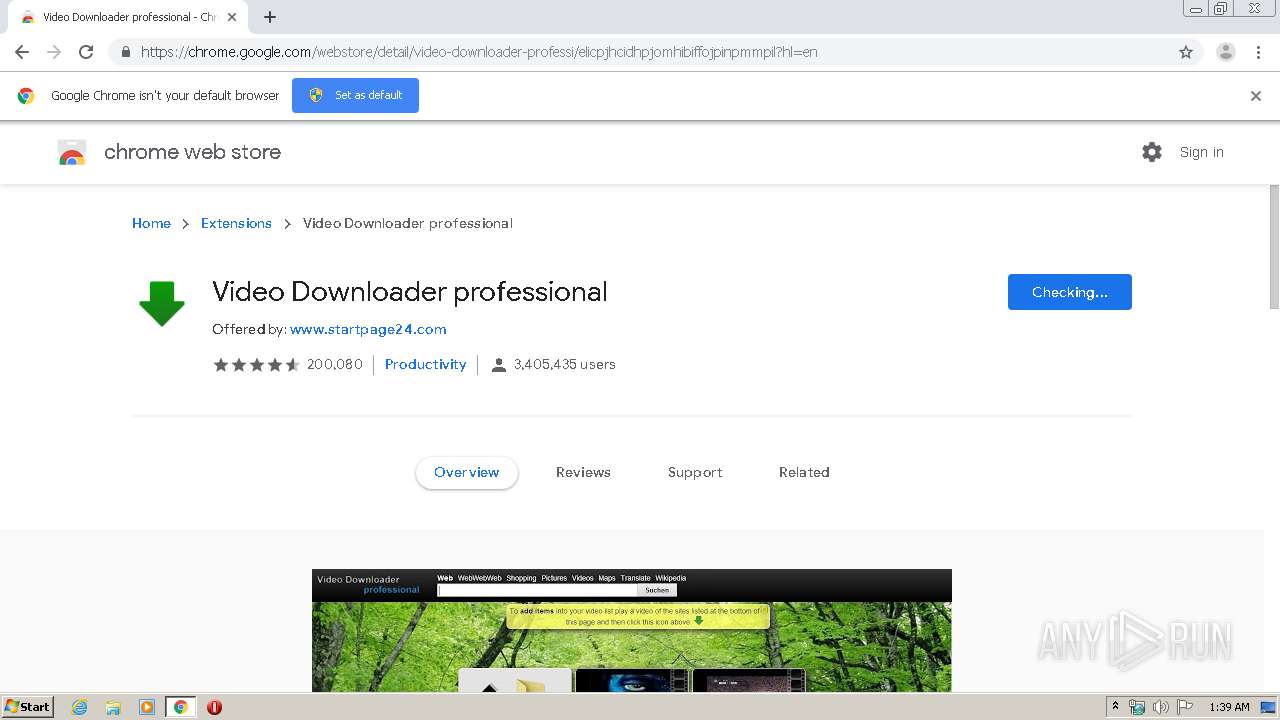Click the Chrome taskbar icon
Screen dimensions: 1280x720
coord(180,707)
